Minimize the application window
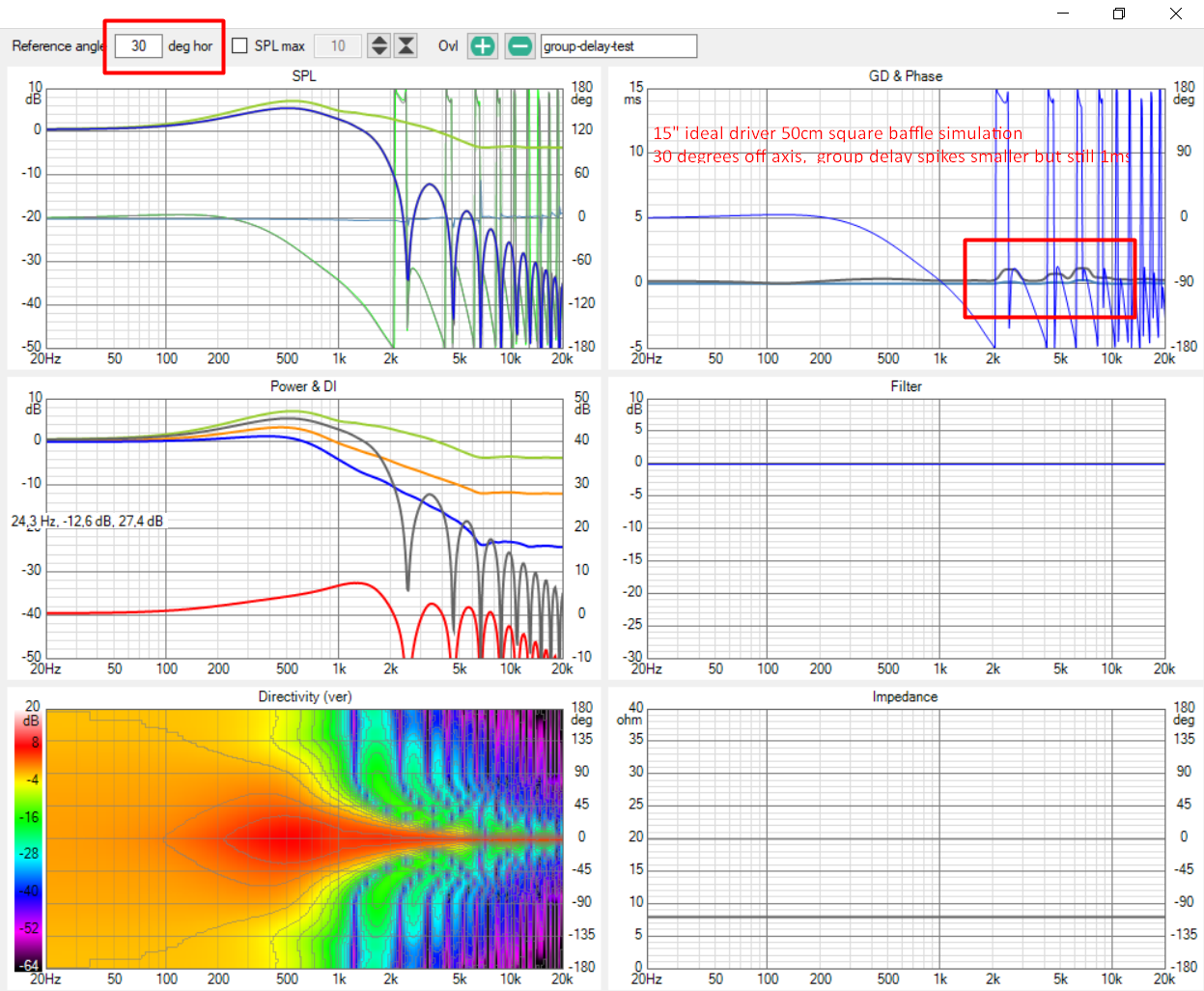Image resolution: width=1204 pixels, height=991 pixels. (1063, 14)
